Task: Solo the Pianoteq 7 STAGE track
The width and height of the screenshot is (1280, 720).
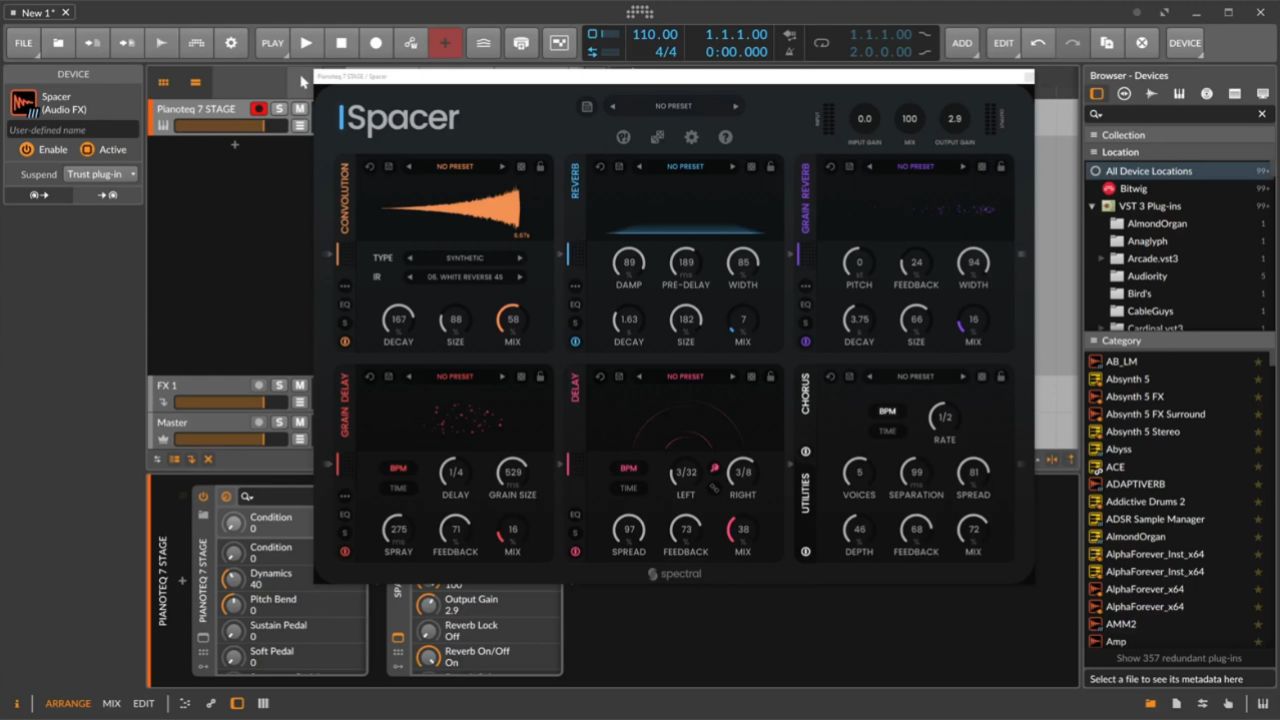Action: (x=277, y=108)
